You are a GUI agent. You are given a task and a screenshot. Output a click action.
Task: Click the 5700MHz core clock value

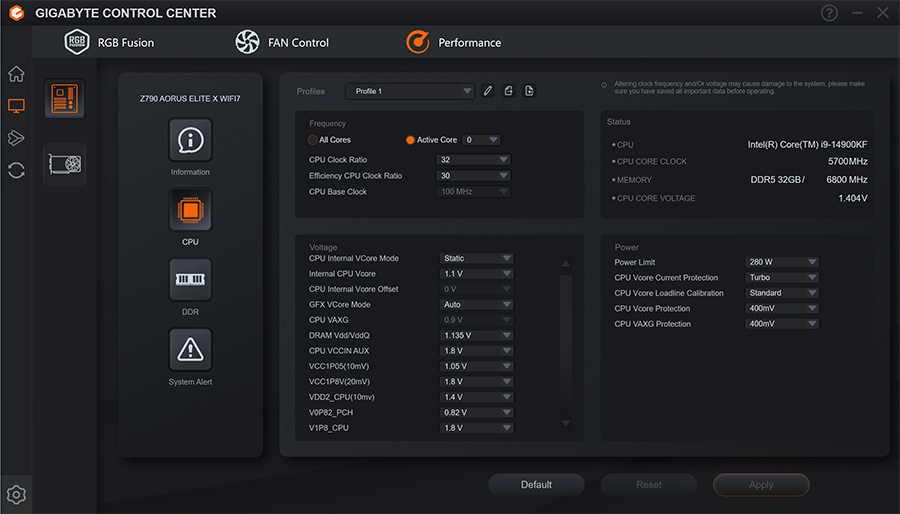tap(847, 162)
